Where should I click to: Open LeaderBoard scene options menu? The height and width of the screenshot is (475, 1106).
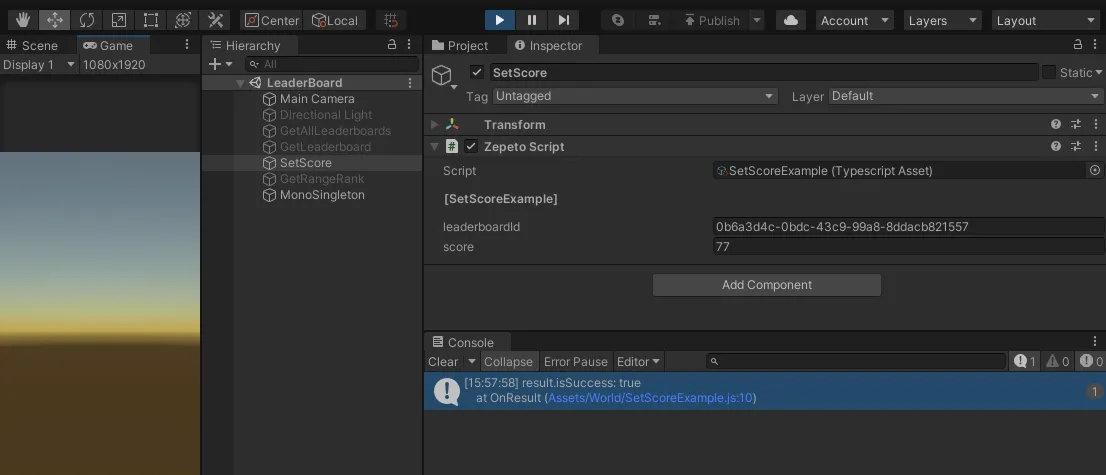click(x=410, y=83)
